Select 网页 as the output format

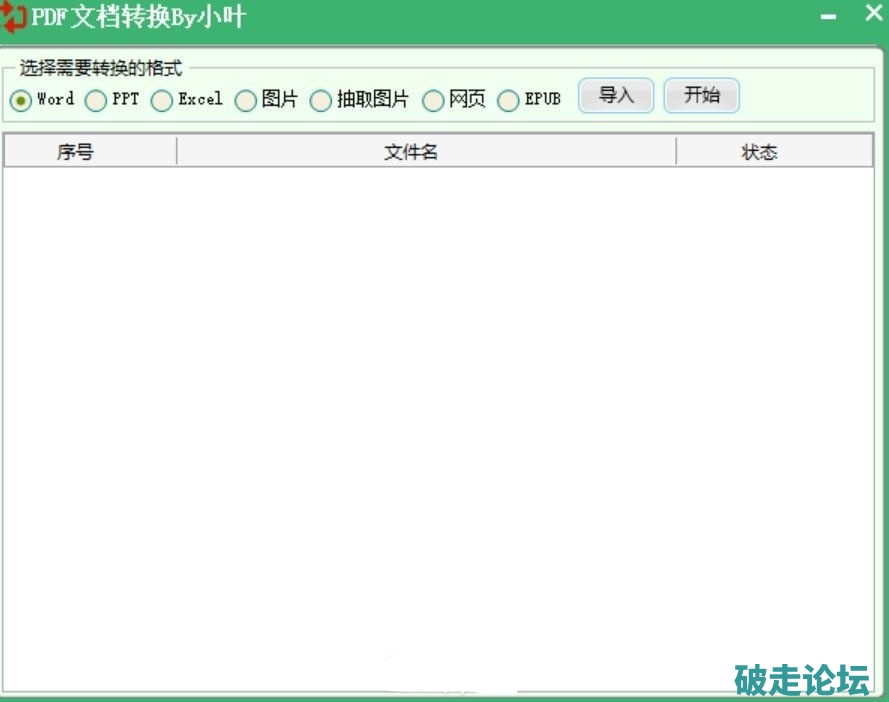(x=433, y=101)
